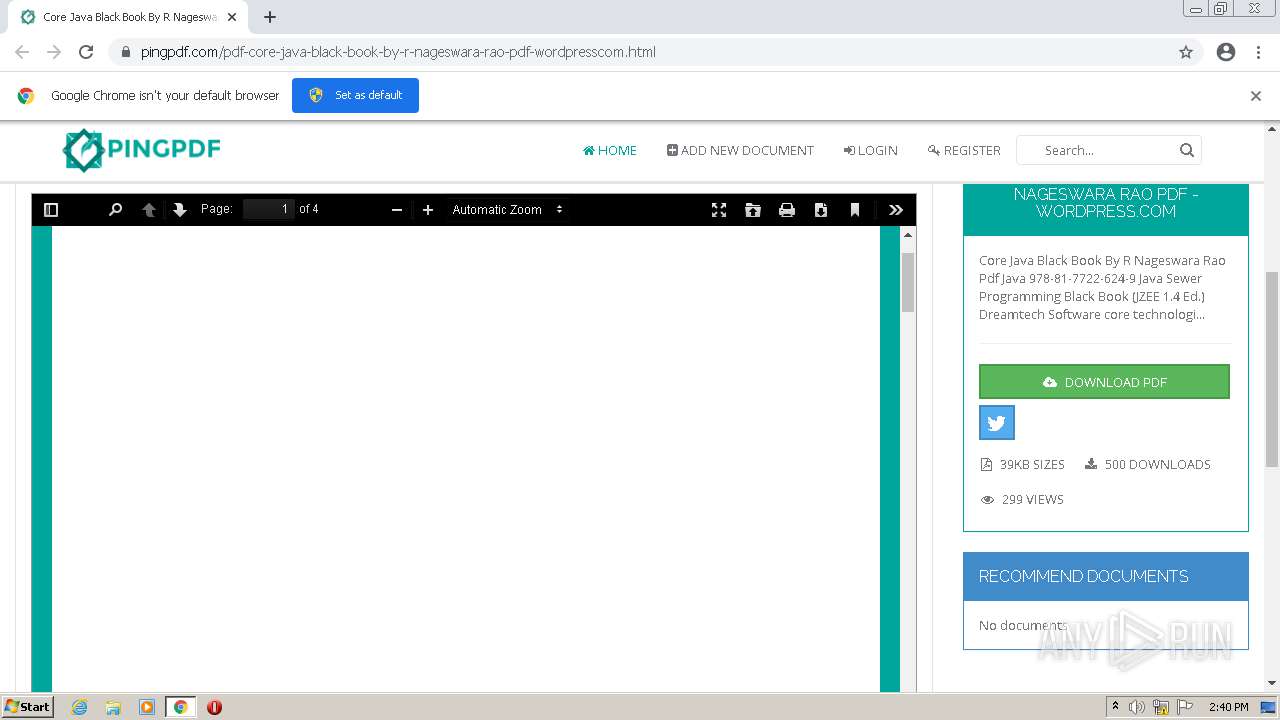
Task: Open Chrome profile icon
Action: click(x=1226, y=52)
